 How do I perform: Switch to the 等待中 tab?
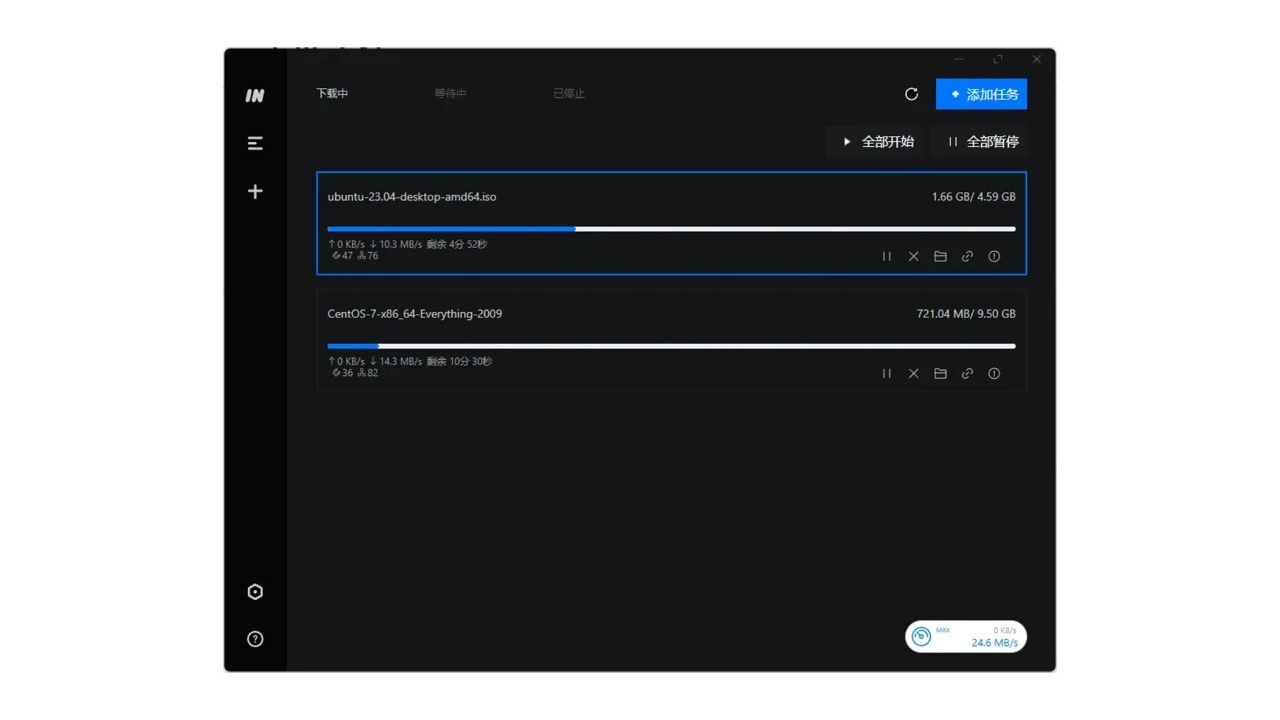pyautogui.click(x=450, y=94)
